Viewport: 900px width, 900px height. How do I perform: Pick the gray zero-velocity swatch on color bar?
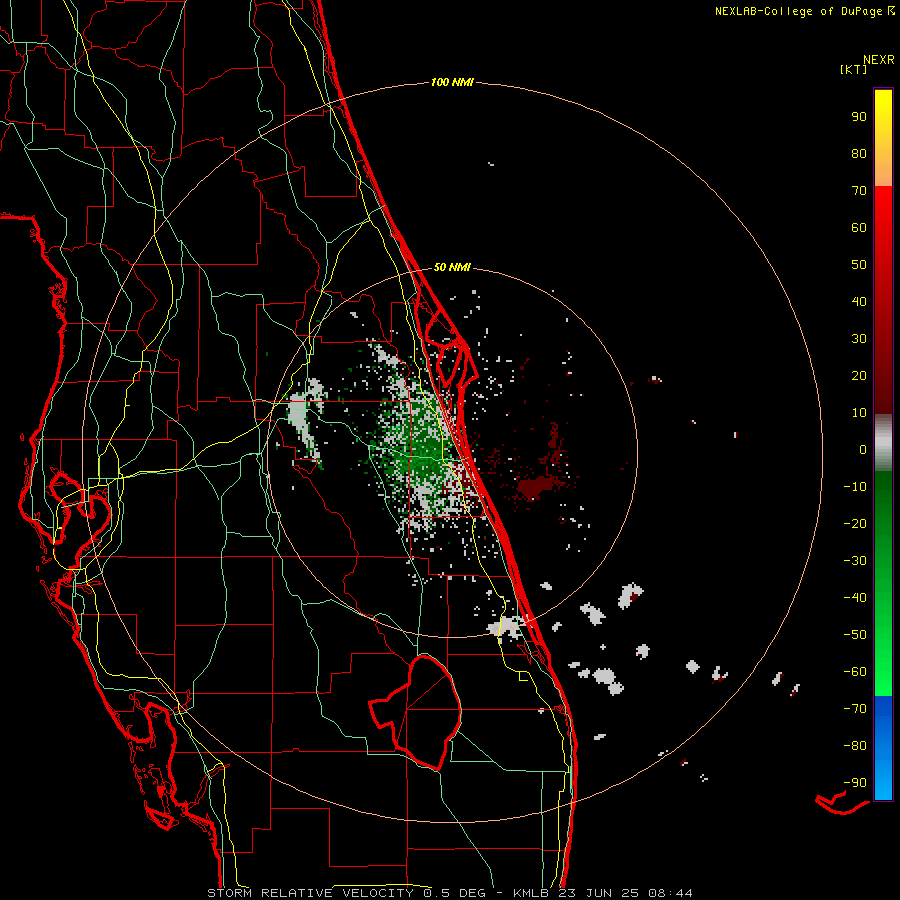[883, 443]
